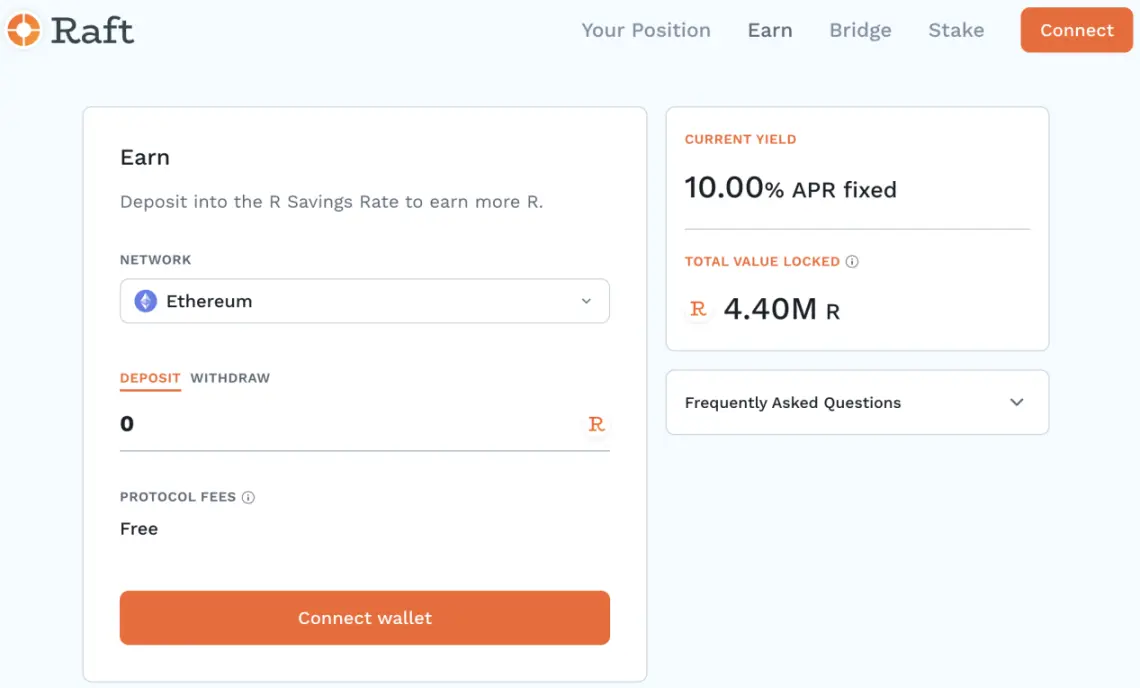The width and height of the screenshot is (1140, 688).
Task: Navigate to the Stake page
Action: click(x=956, y=30)
